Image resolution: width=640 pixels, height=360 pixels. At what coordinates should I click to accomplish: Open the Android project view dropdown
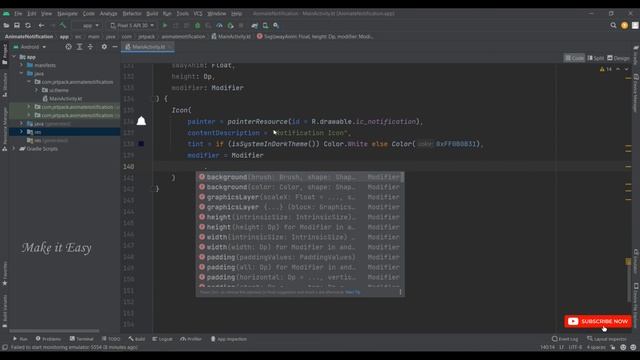tap(30, 47)
